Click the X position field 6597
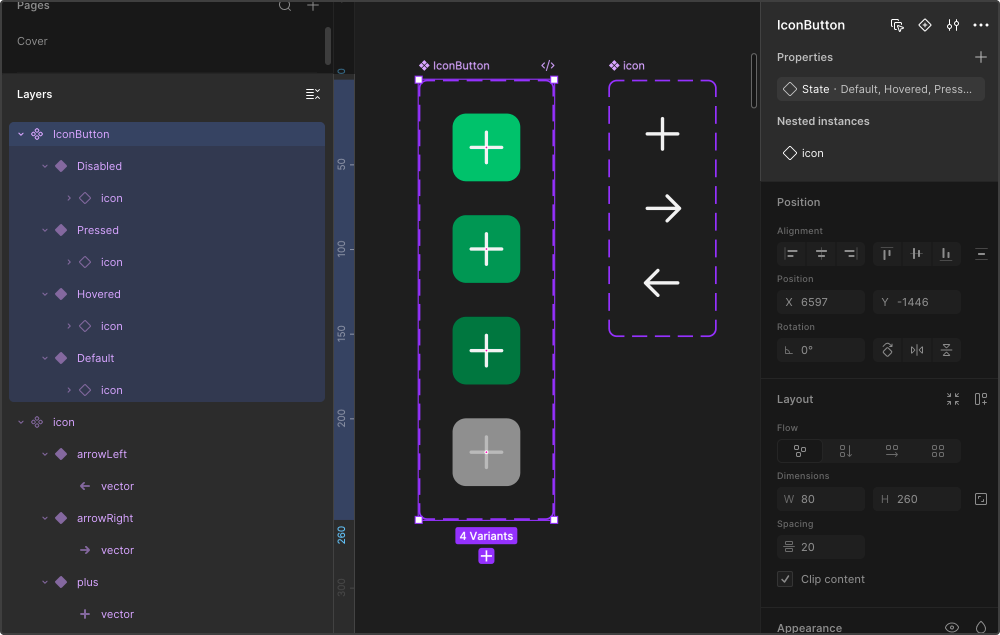The width and height of the screenshot is (1000, 635). pos(821,302)
